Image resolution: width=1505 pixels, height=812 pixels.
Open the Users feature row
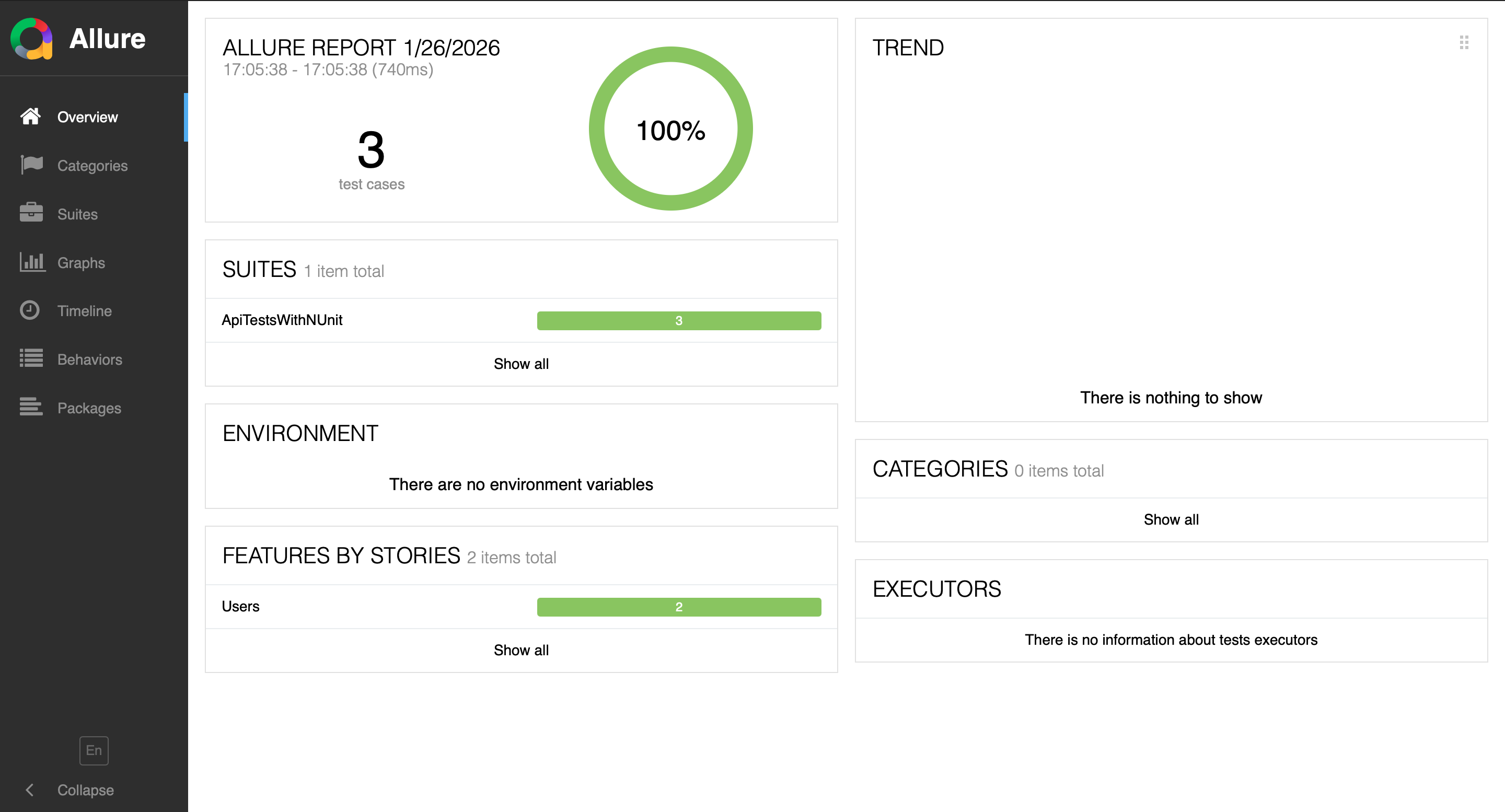pyautogui.click(x=521, y=606)
